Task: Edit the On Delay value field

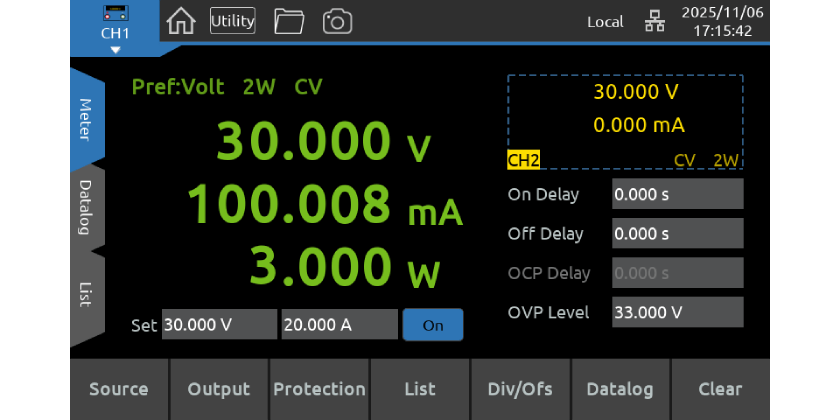Action: point(677,194)
